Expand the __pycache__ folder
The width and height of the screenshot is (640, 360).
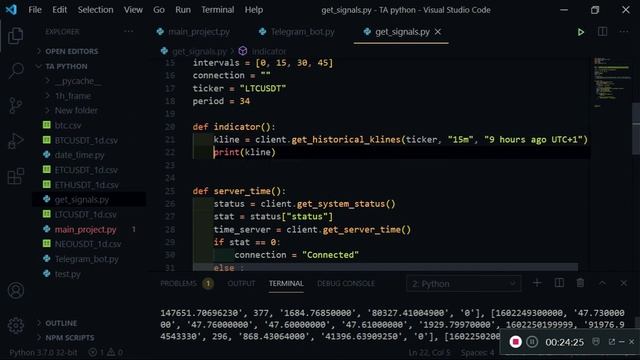pos(78,81)
